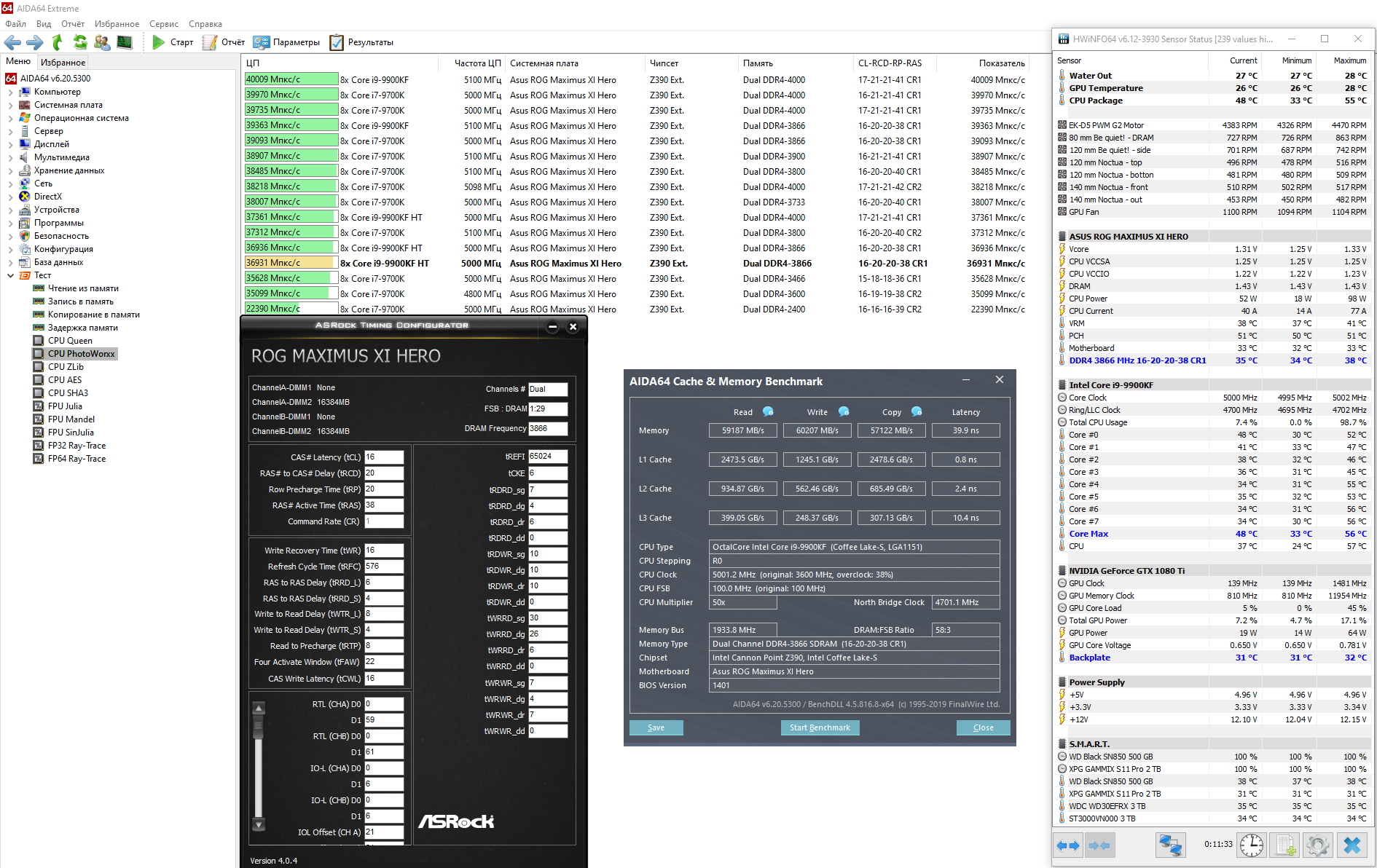Select the DirectX tree item

(x=48, y=197)
